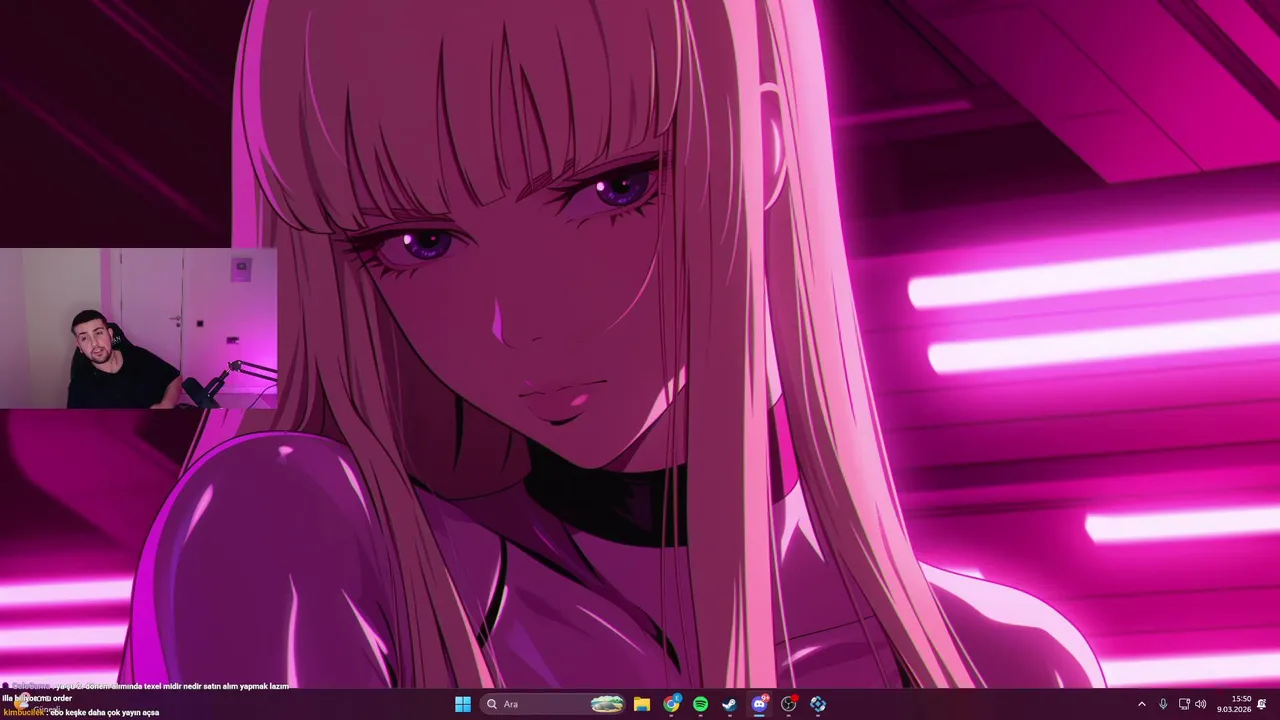1280x720 pixels.
Task: Open the clock showing 15:50
Action: coord(1234,704)
